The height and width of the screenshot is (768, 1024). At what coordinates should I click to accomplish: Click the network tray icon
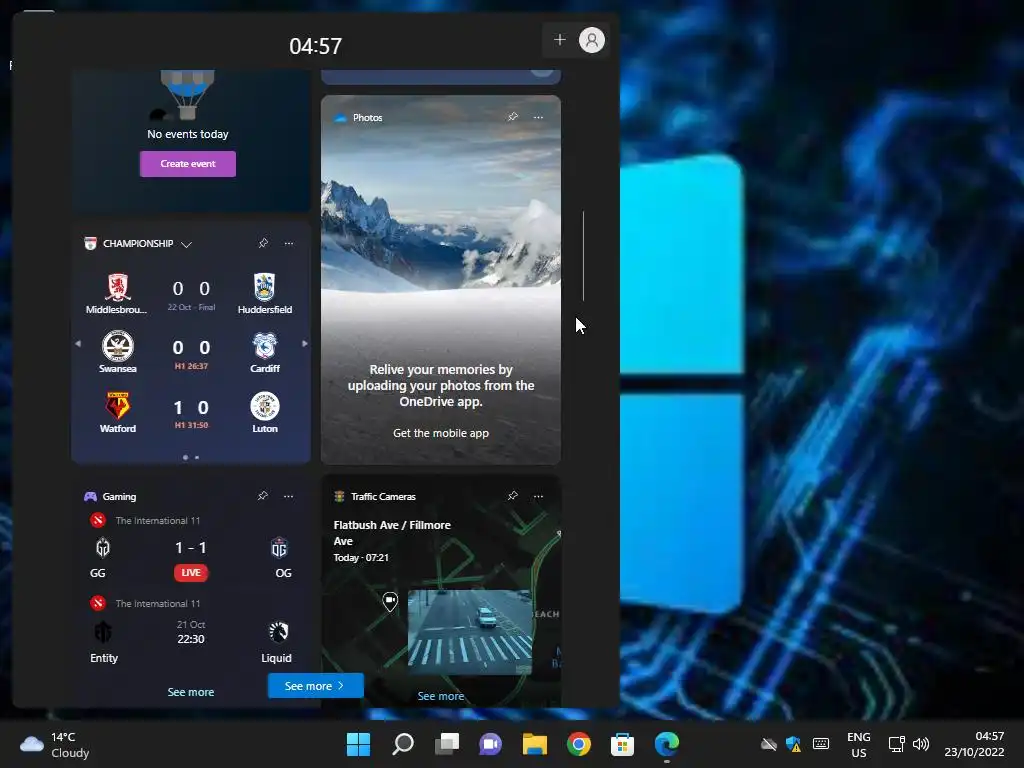click(897, 744)
